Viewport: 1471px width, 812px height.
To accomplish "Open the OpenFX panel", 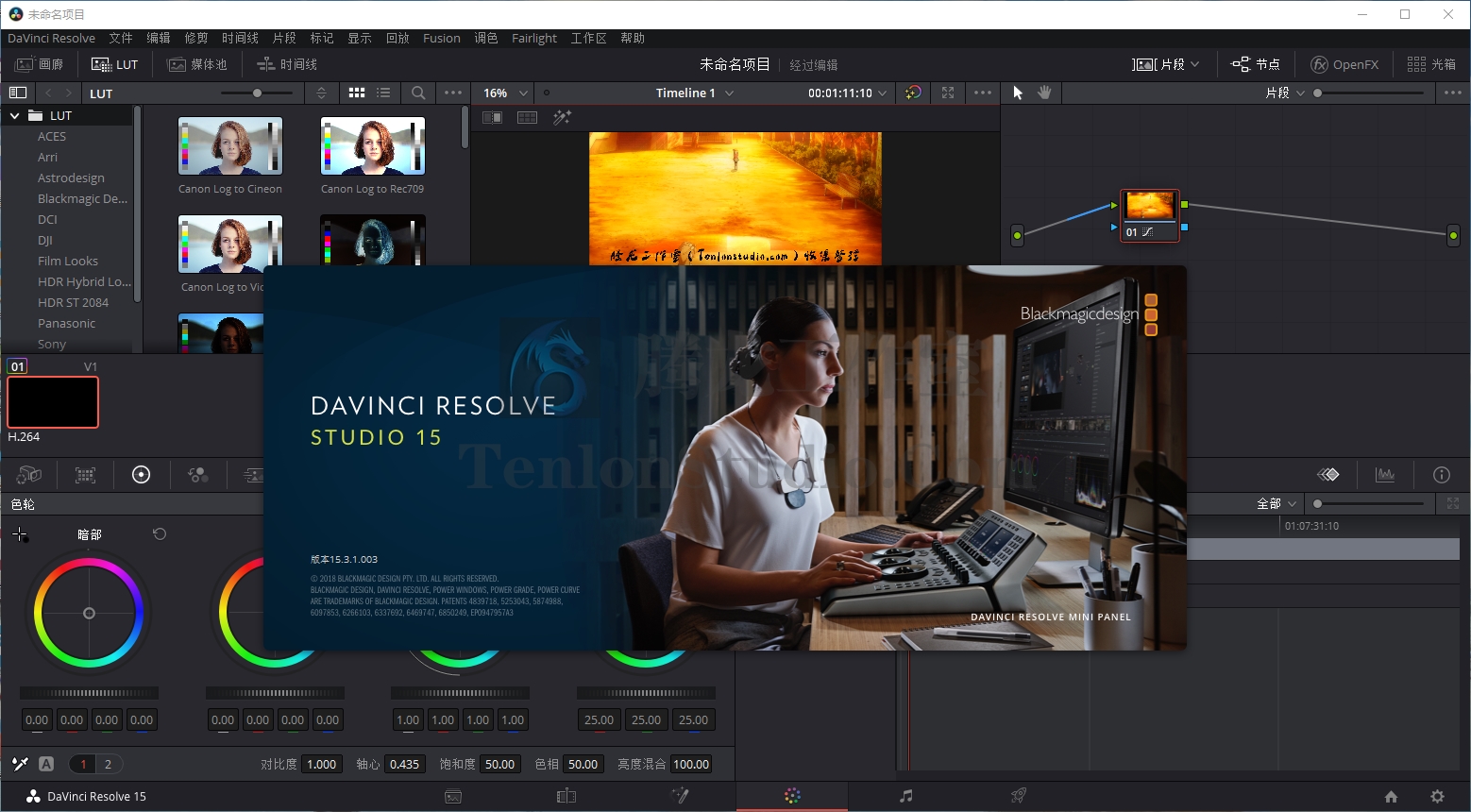I will [1344, 64].
